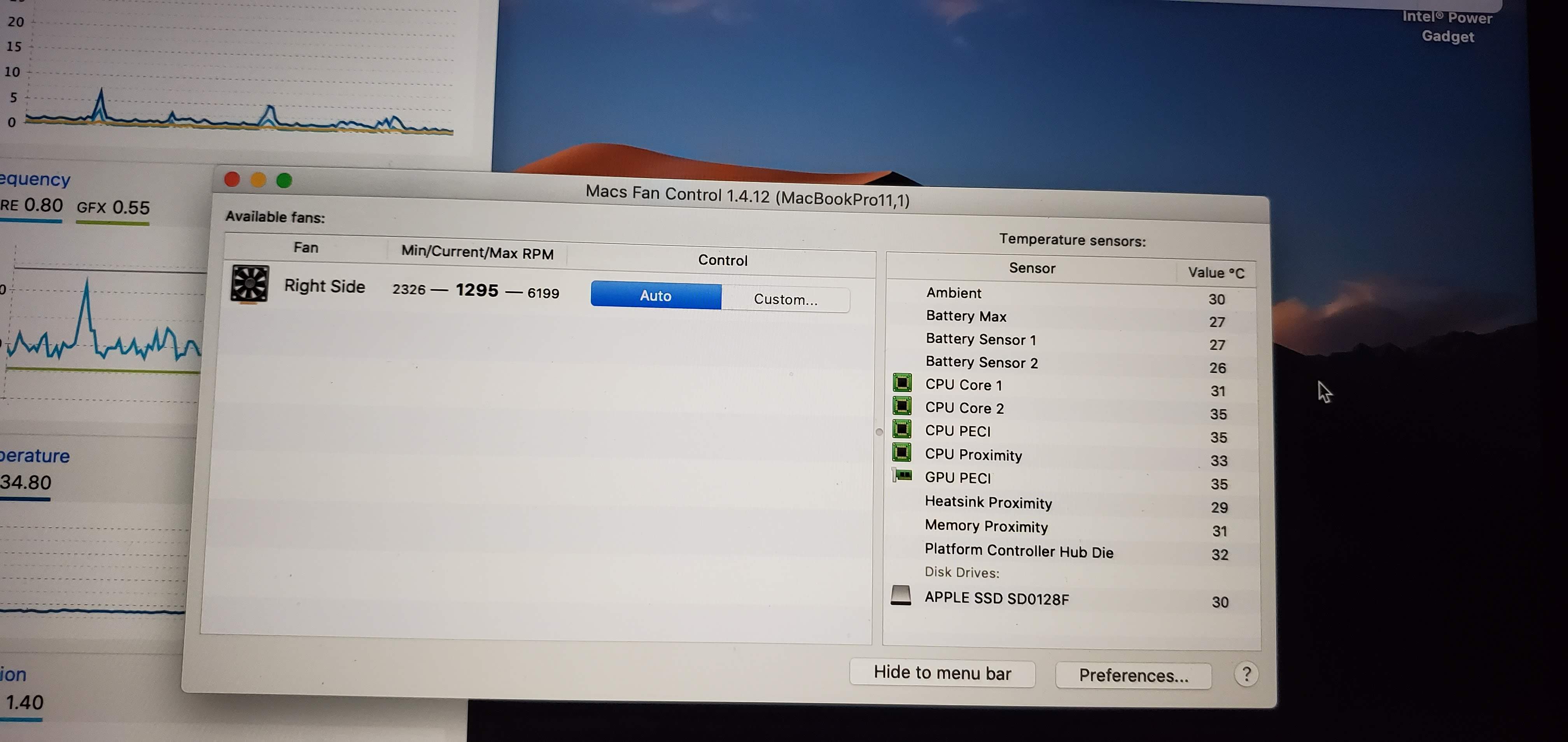The height and width of the screenshot is (742, 1568).
Task: Set fan control to Auto
Action: [x=656, y=295]
